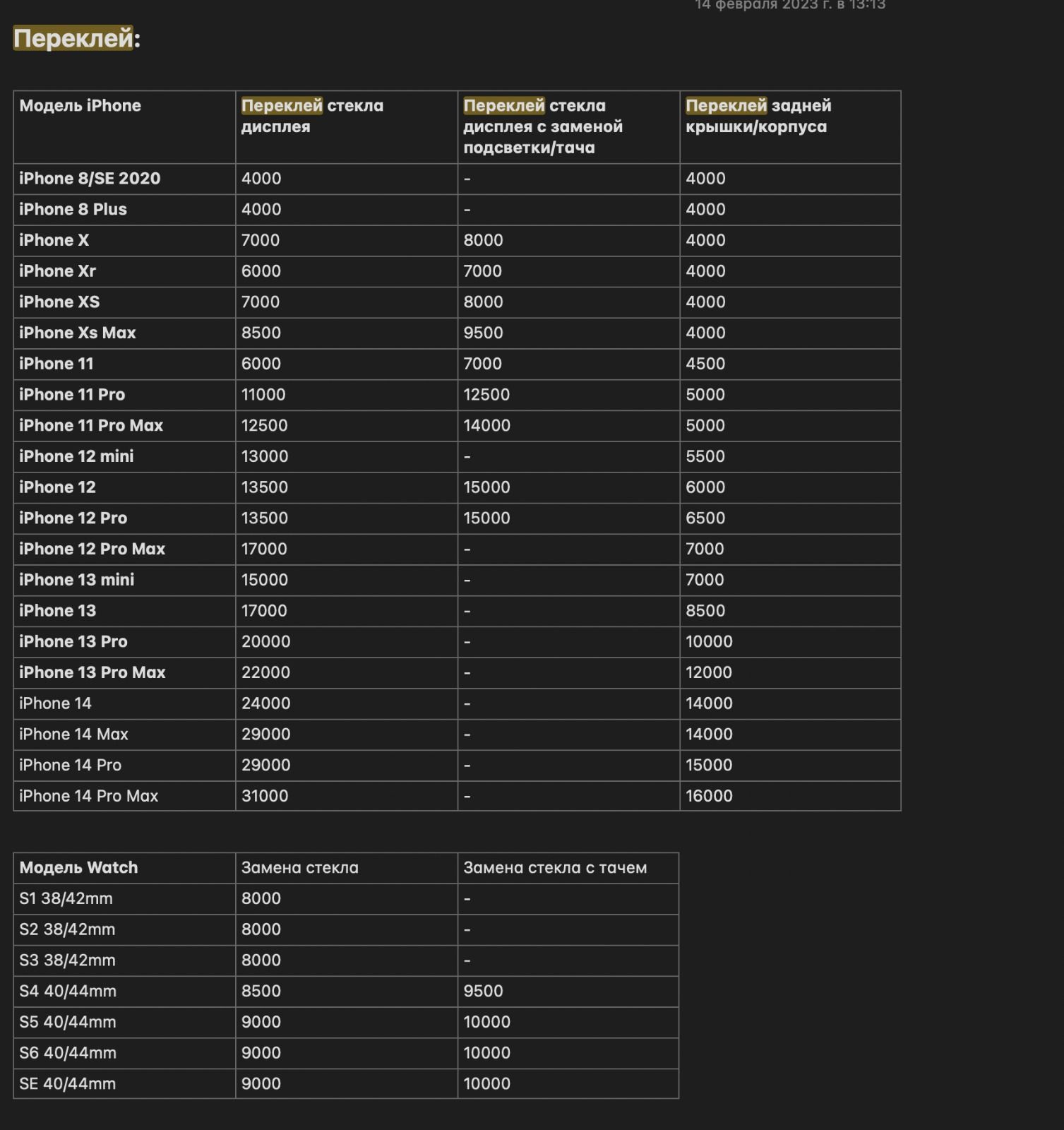Click the 5500 price for iPhone 12 mini
This screenshot has height=1130, width=1064.
tap(705, 456)
